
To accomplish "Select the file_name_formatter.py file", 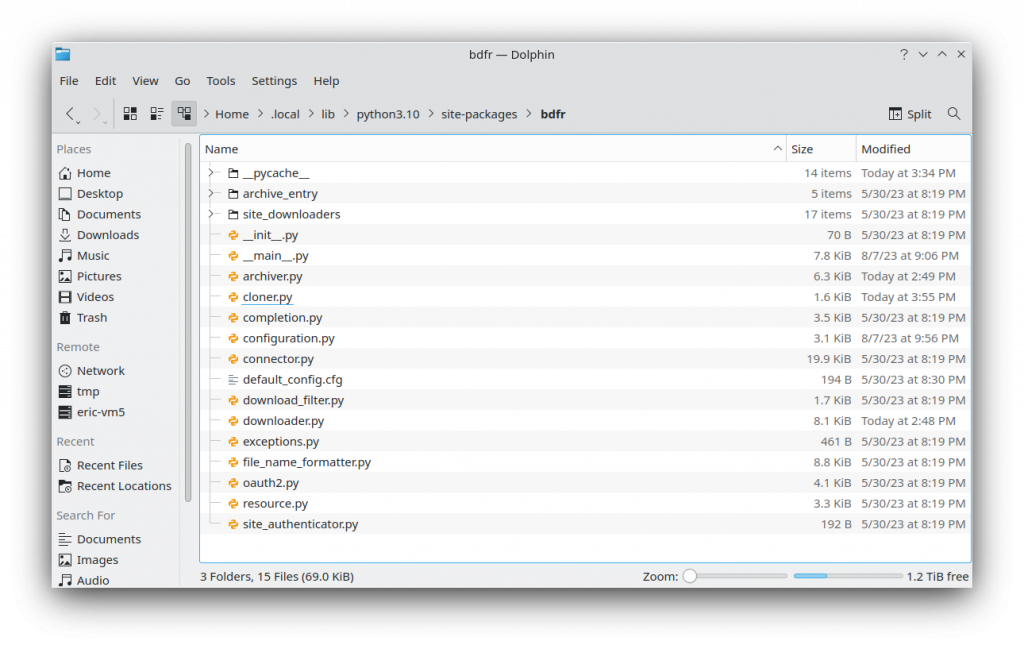I will (306, 462).
